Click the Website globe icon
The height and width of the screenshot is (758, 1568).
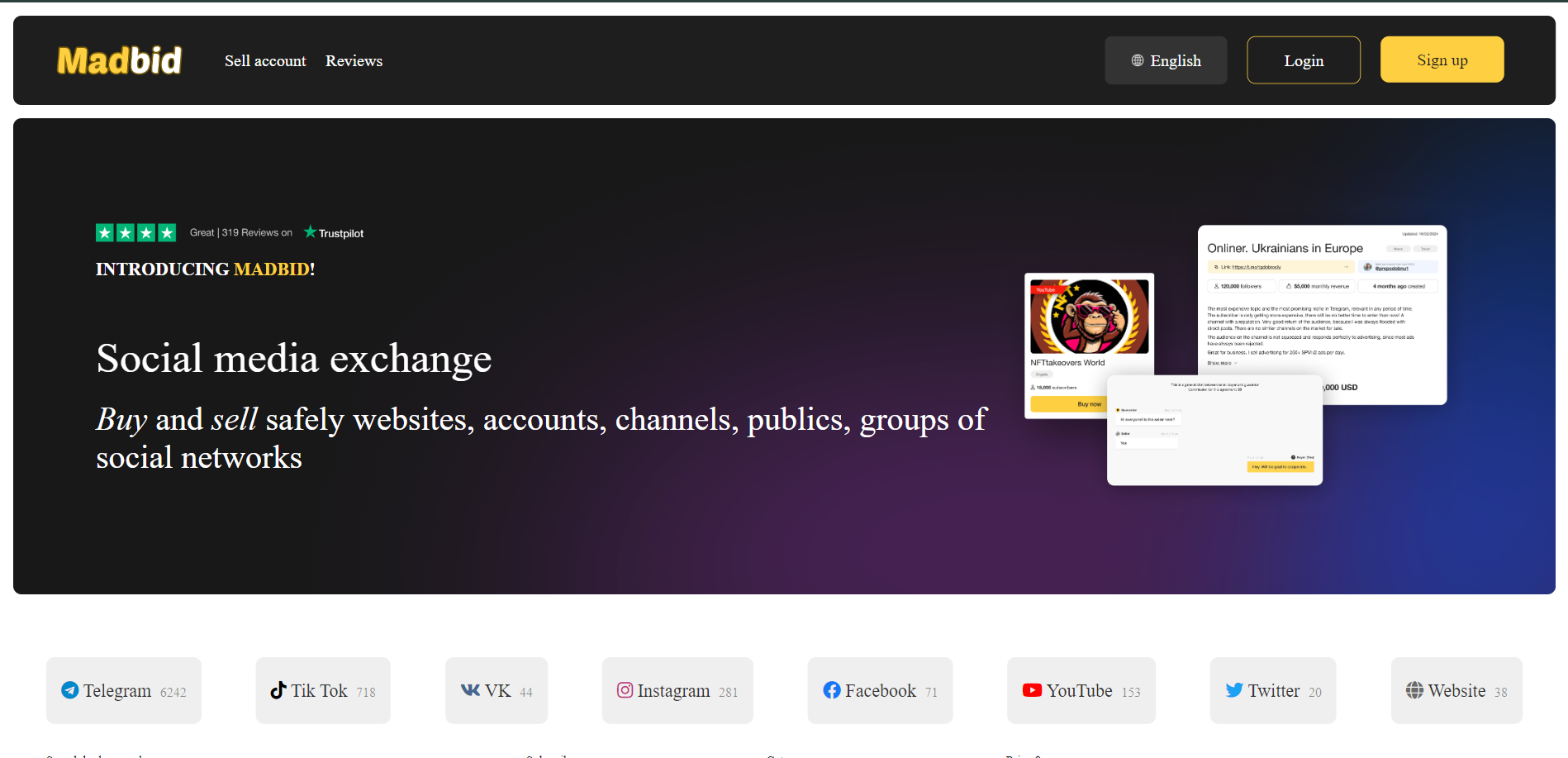coord(1415,690)
